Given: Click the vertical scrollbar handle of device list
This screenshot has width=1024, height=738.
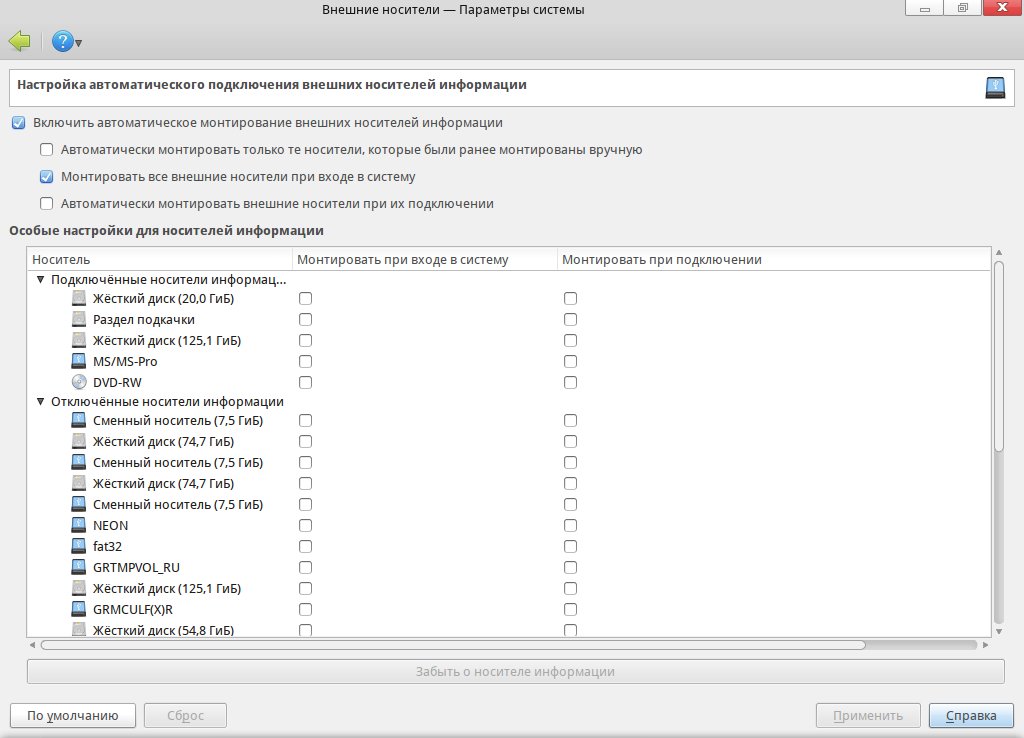Looking at the screenshot, I should 999,356.
